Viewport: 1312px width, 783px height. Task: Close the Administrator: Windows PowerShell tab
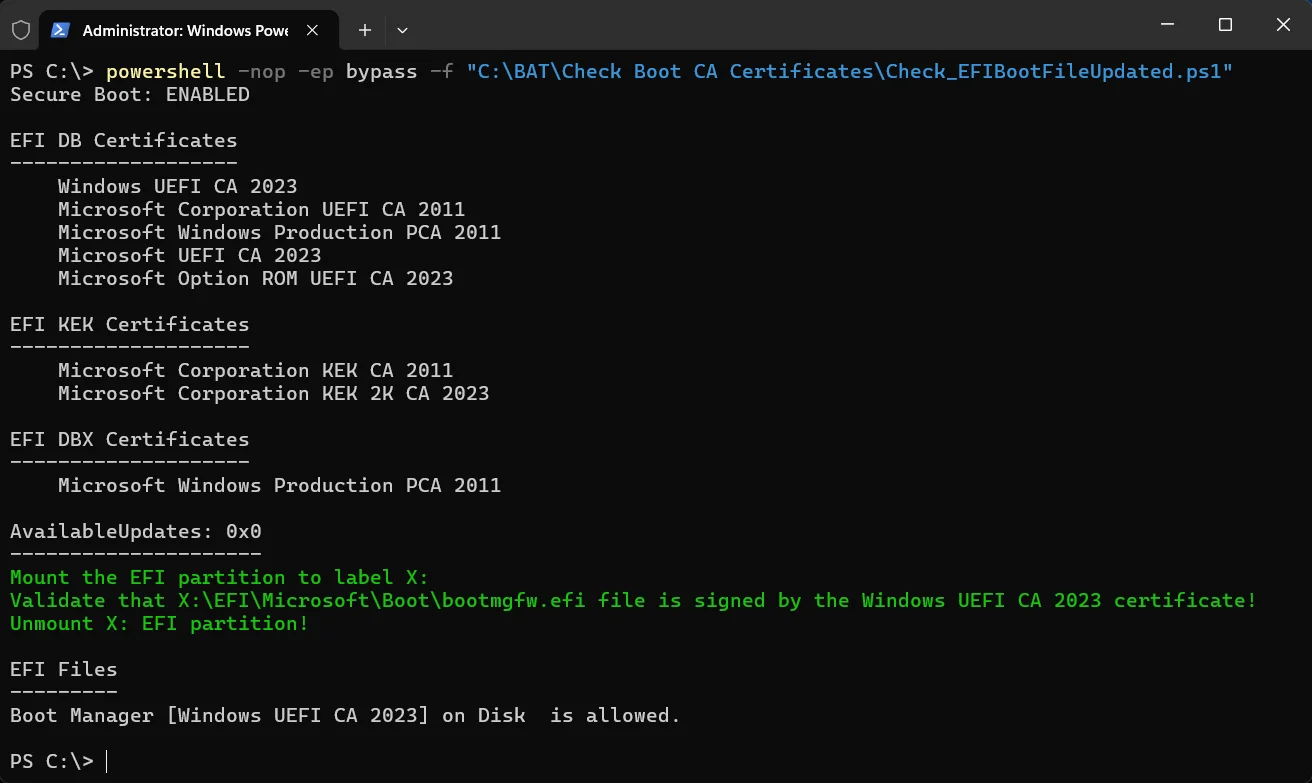point(313,30)
